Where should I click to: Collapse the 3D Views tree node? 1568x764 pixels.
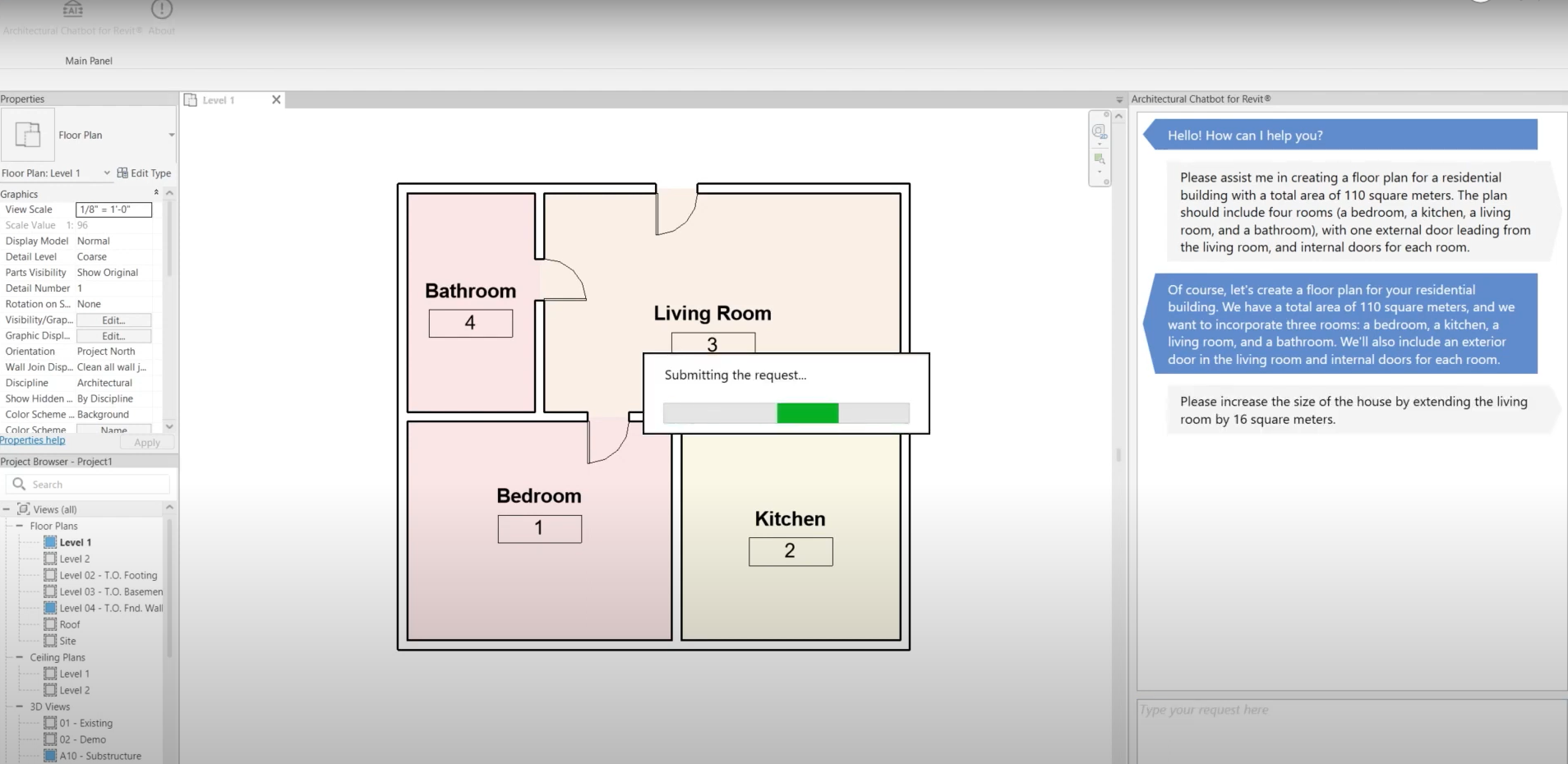click(x=19, y=706)
